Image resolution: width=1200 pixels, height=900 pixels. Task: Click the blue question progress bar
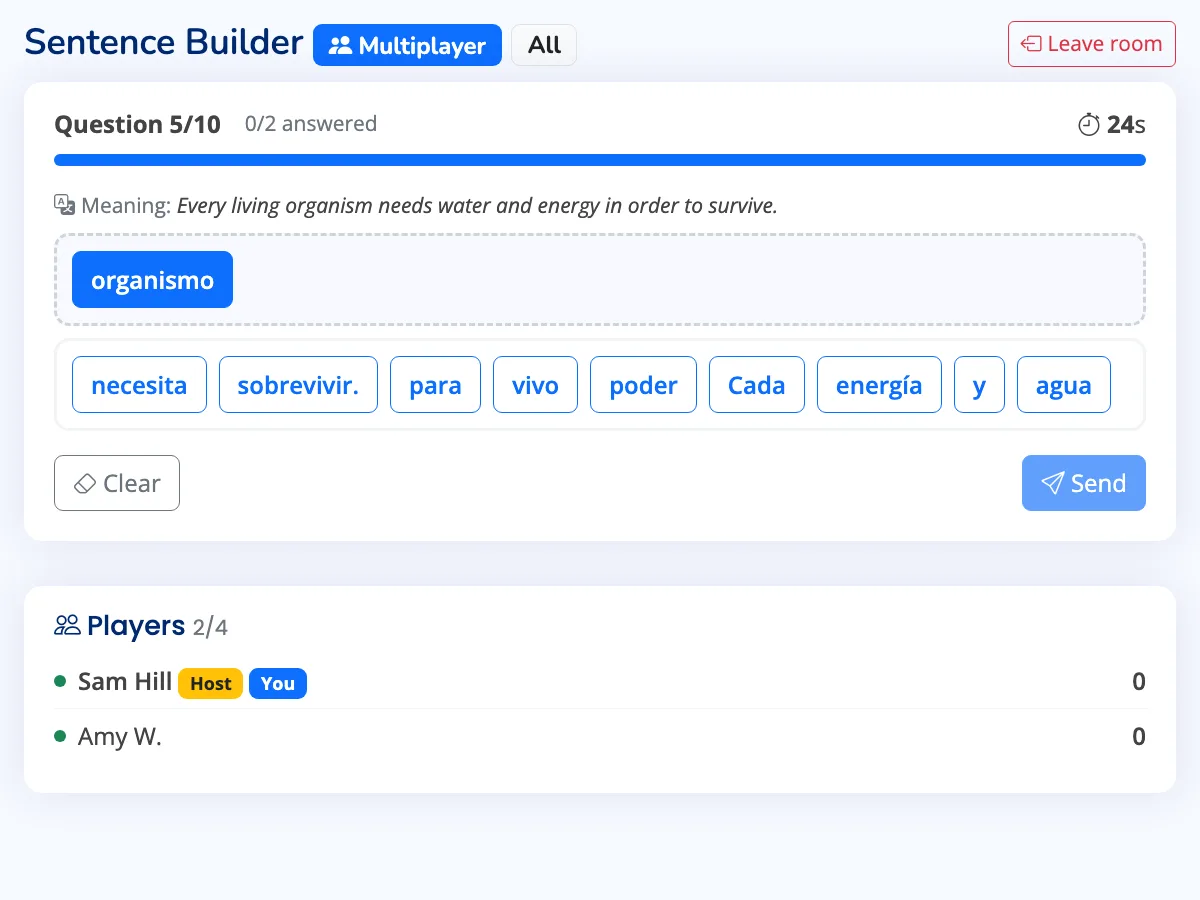coord(600,160)
